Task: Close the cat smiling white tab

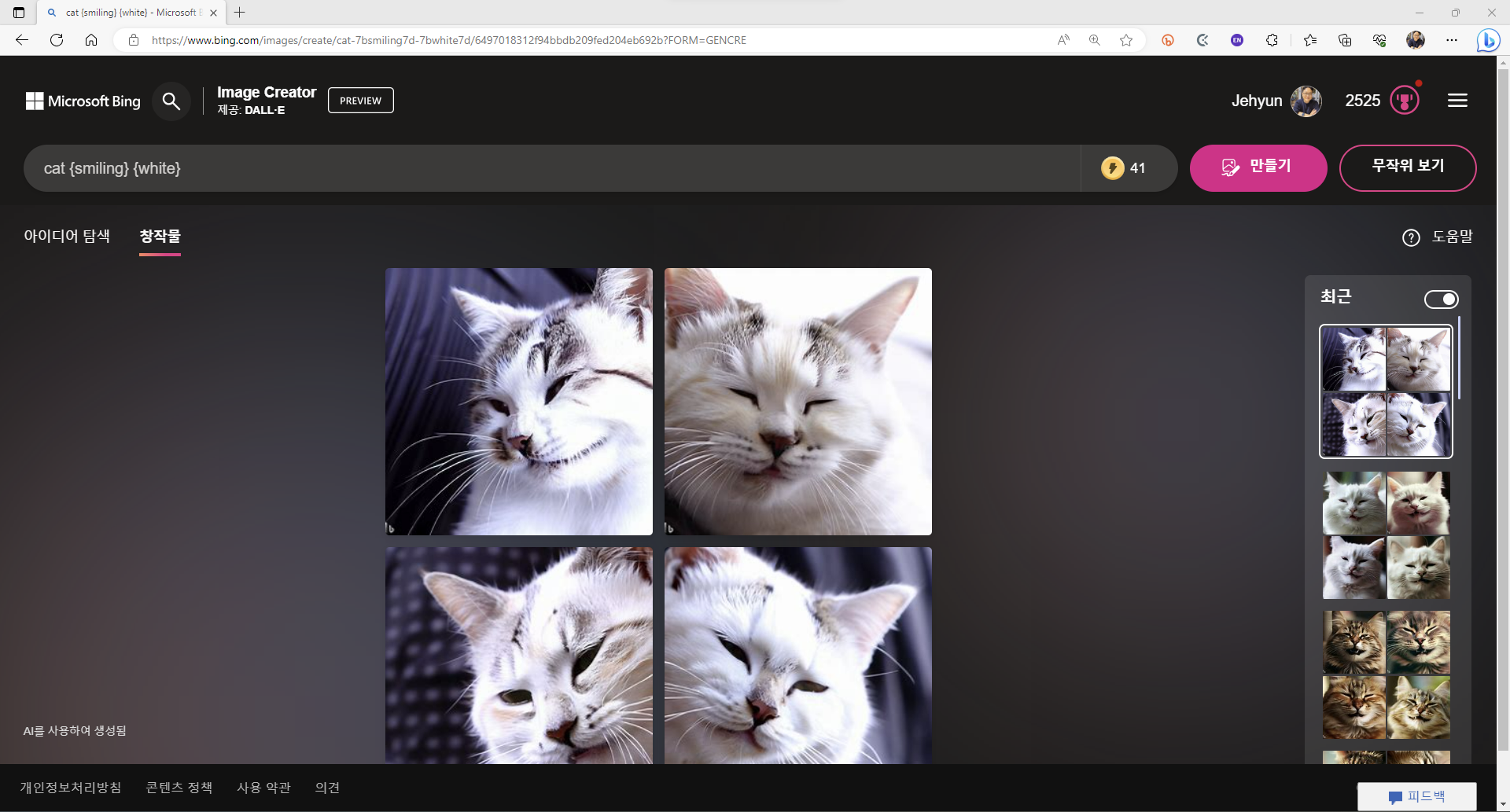Action: click(213, 13)
